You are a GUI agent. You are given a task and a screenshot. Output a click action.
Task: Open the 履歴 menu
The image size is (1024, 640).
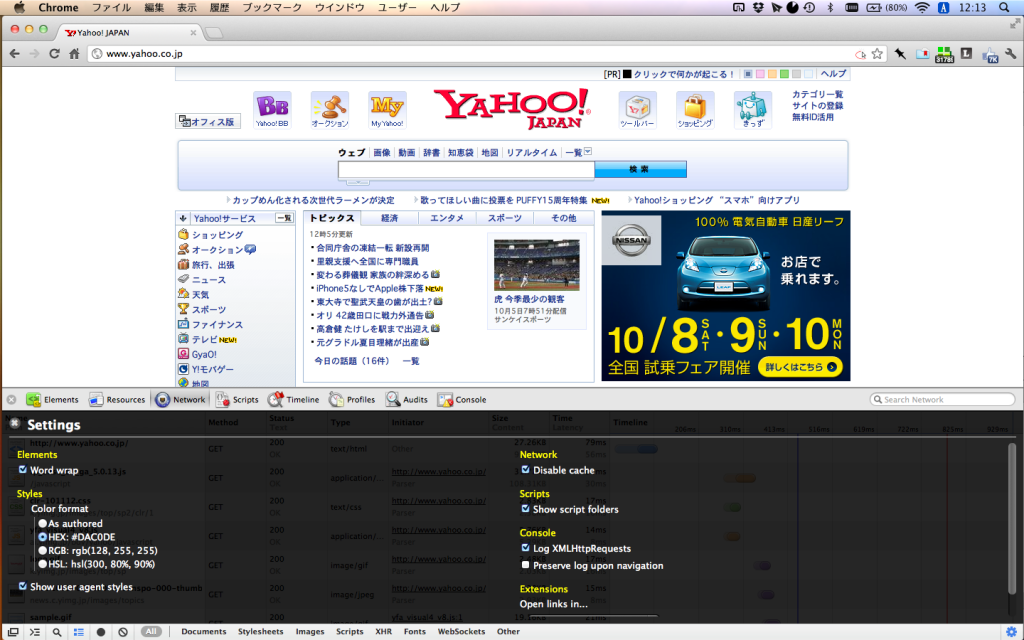coord(219,7)
